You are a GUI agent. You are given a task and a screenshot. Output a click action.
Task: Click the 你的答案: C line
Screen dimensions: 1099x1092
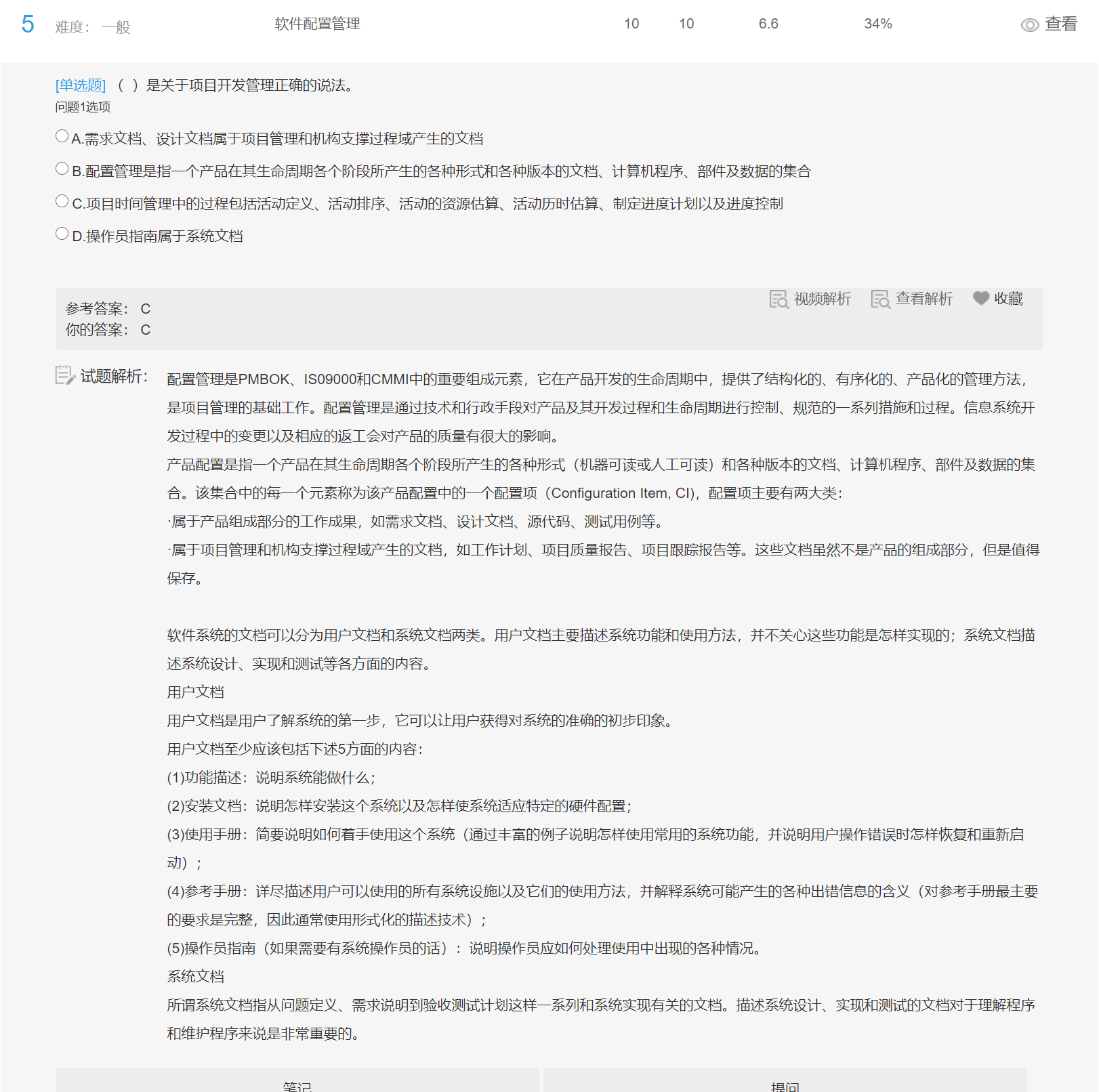[108, 330]
